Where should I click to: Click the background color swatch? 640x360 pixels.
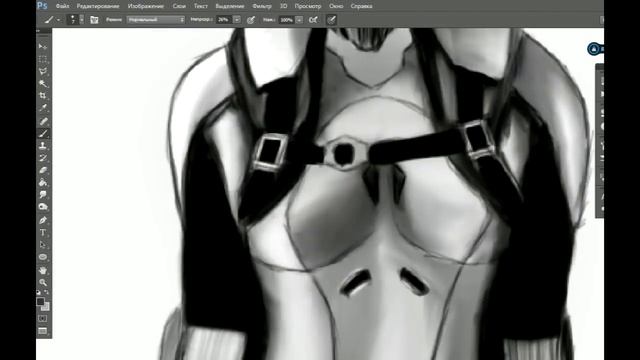(46, 307)
